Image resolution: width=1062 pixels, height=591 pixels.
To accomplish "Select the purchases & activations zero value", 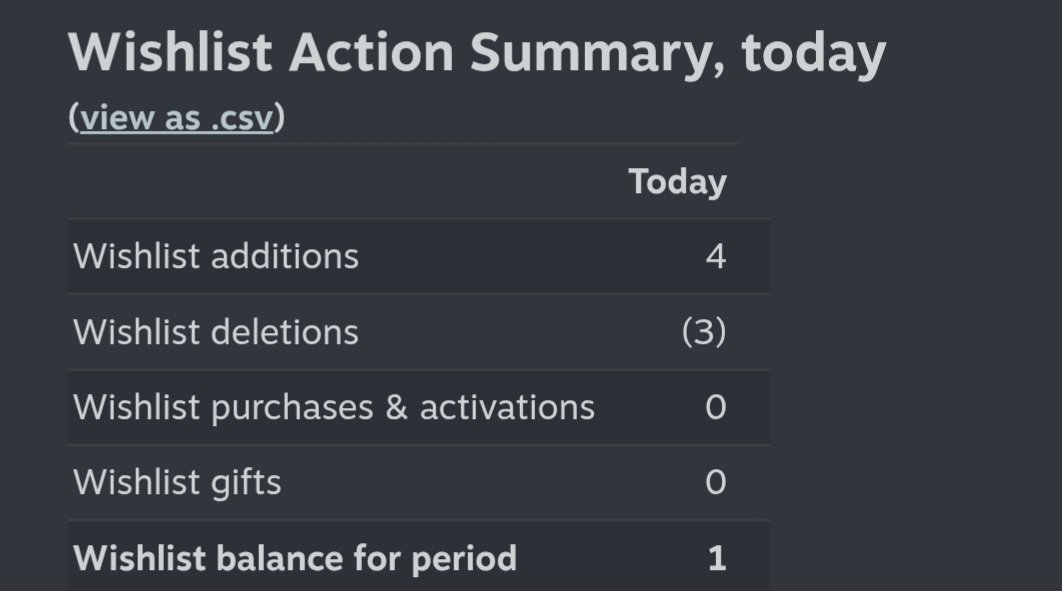I will coord(716,408).
